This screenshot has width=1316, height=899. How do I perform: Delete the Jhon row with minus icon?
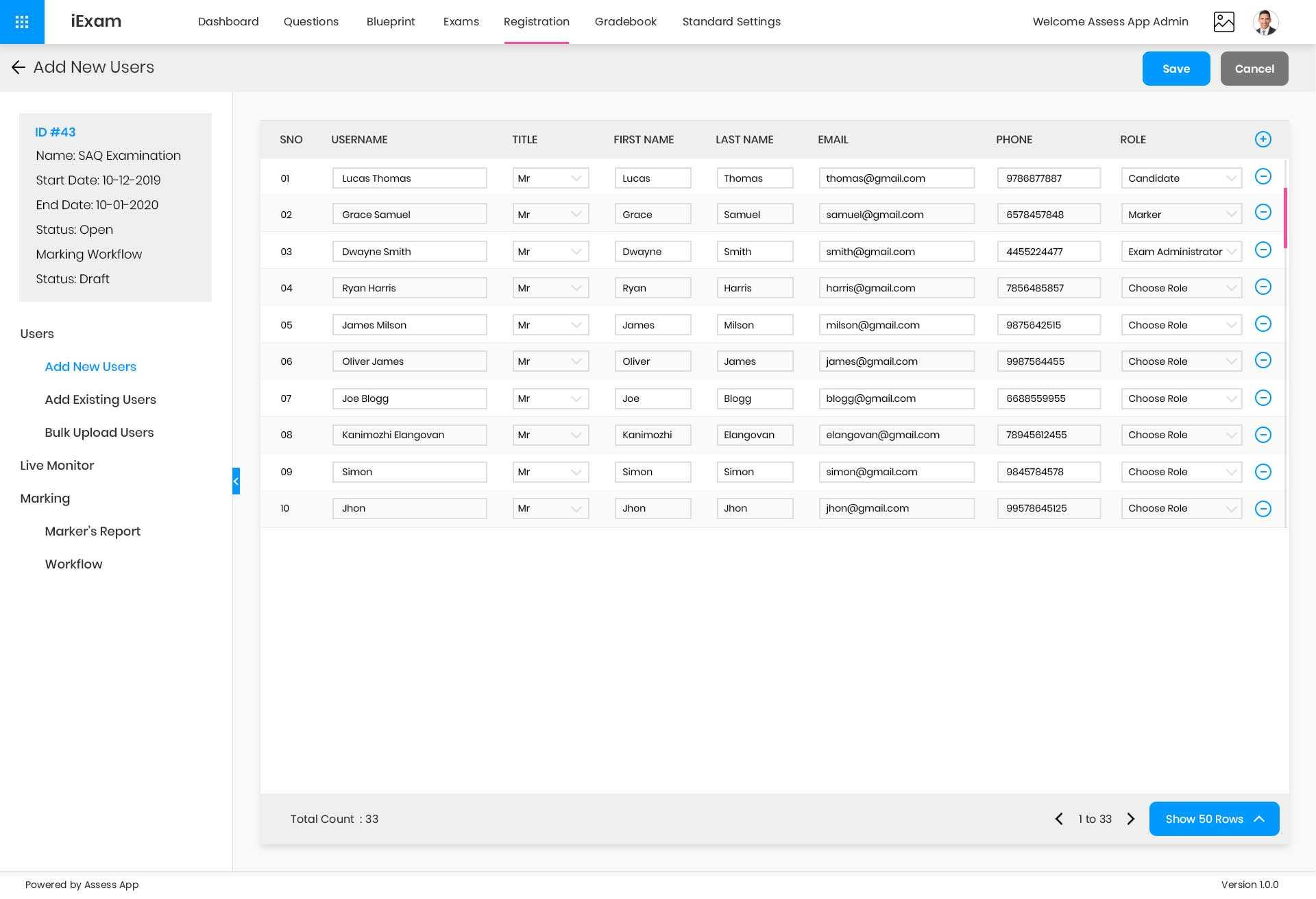pos(1263,509)
